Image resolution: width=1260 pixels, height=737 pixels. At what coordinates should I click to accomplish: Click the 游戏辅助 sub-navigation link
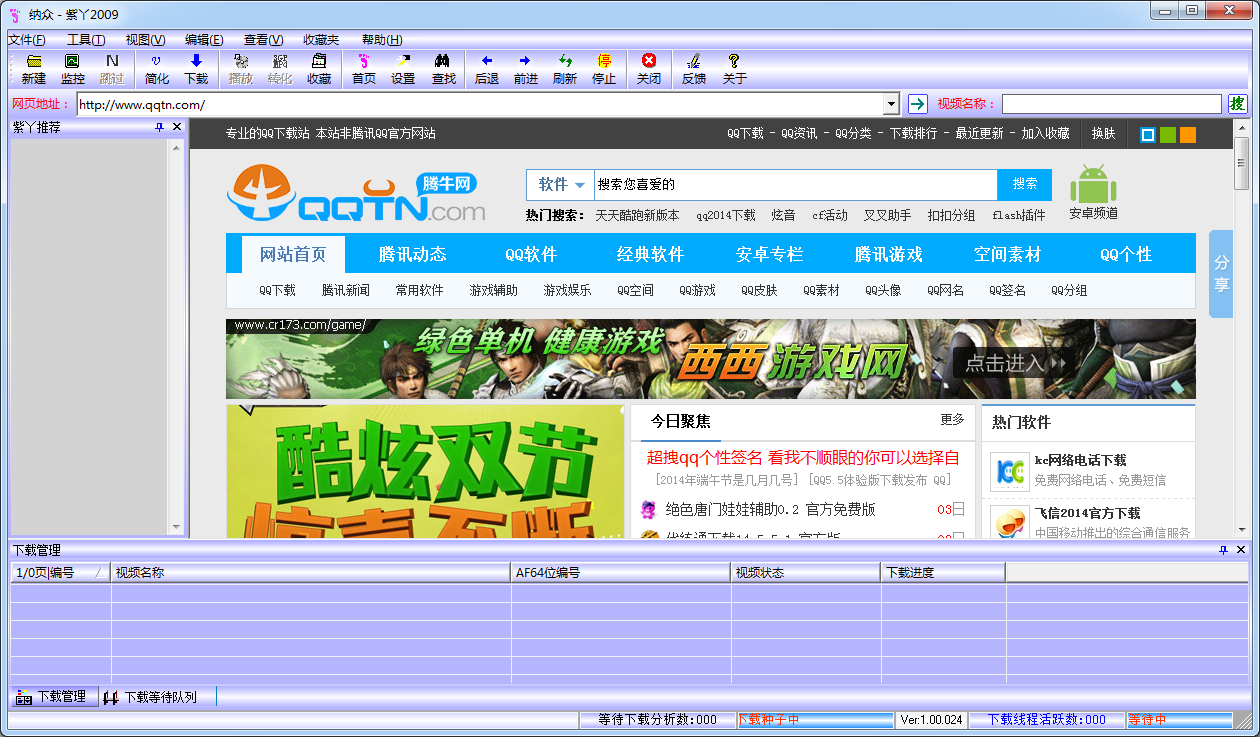coord(494,291)
